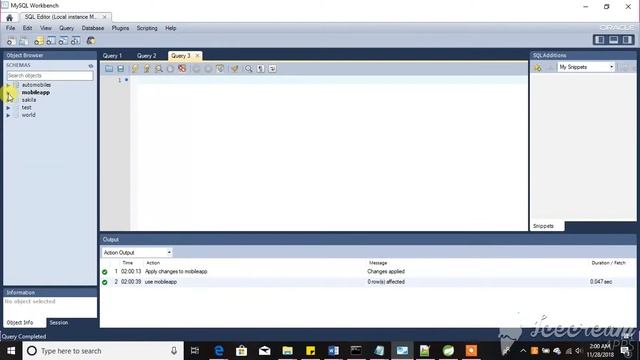Click the add snippet icon in SQL Additions
Screen dimensions: 640x360
[538, 68]
